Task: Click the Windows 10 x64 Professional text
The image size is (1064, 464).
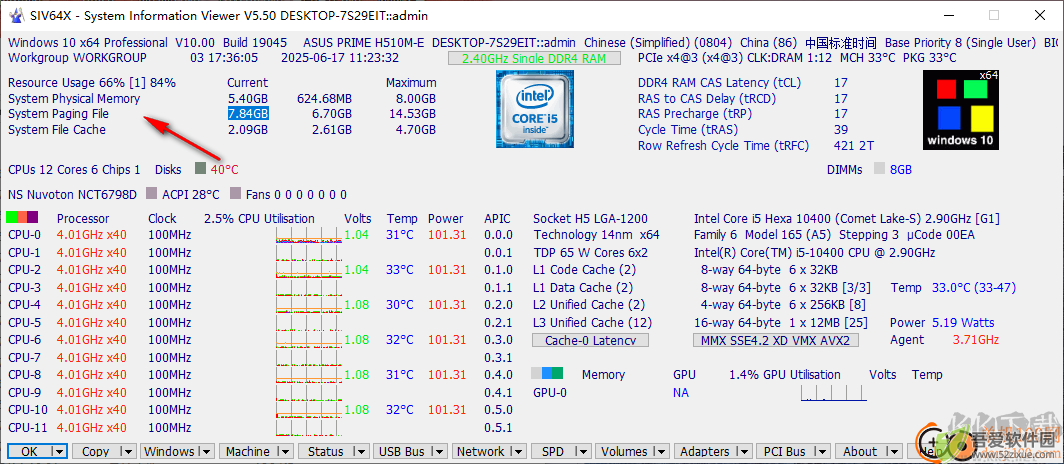Action: (88, 42)
